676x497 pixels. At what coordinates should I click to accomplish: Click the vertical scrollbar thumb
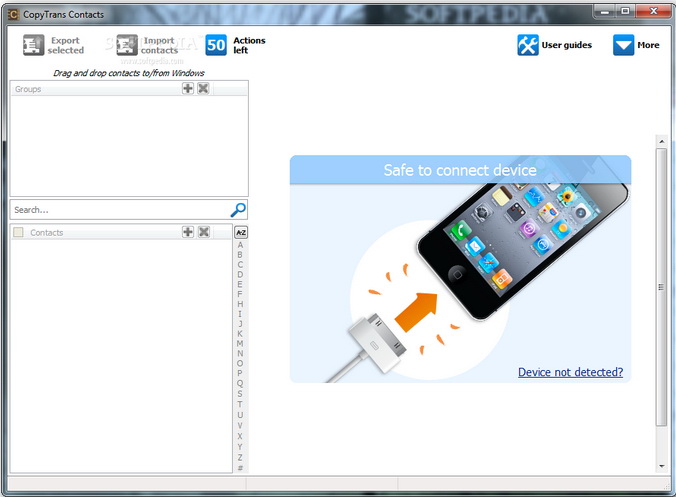click(661, 287)
